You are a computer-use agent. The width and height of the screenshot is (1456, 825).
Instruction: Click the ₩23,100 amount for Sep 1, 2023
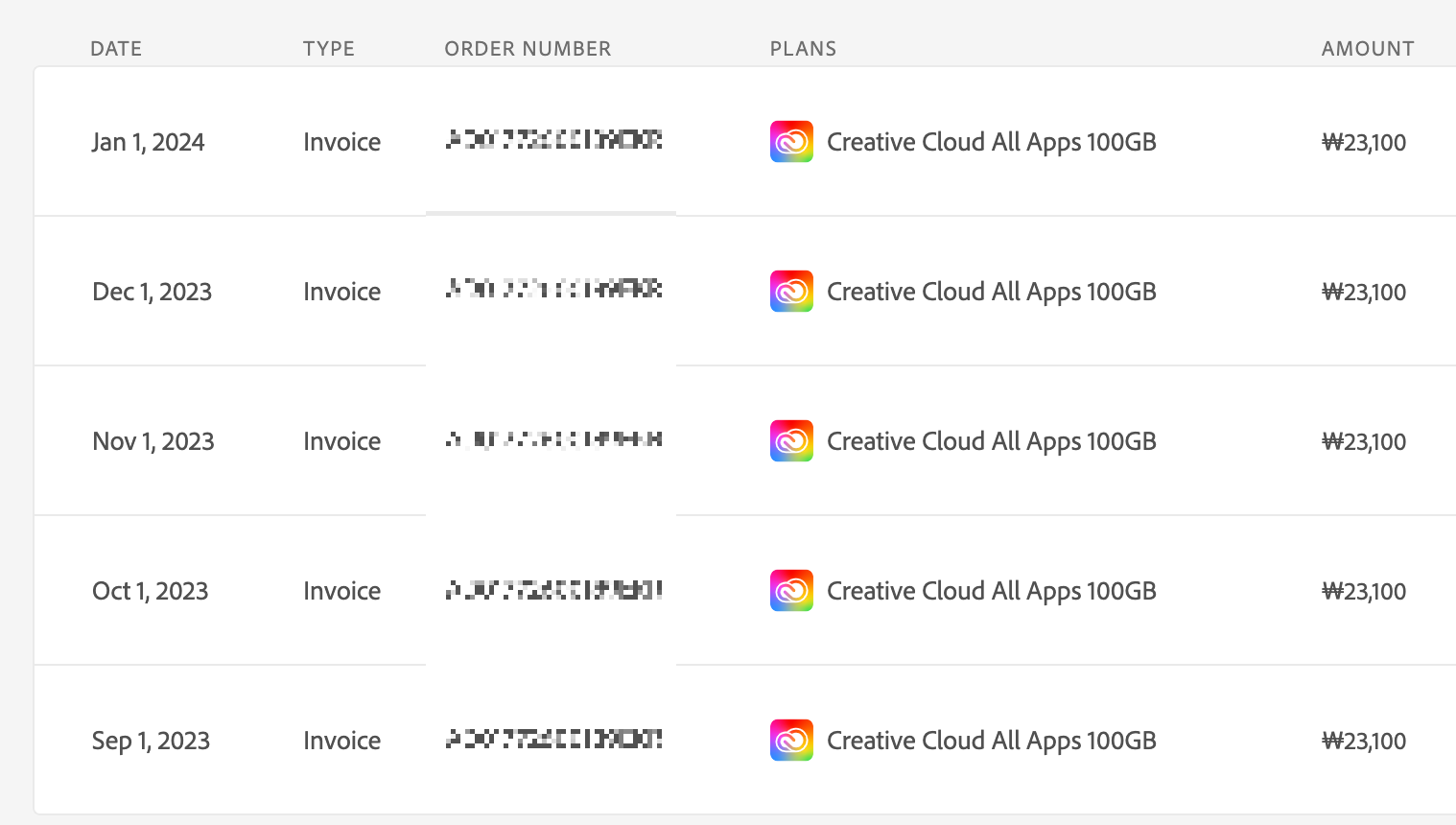click(x=1364, y=742)
